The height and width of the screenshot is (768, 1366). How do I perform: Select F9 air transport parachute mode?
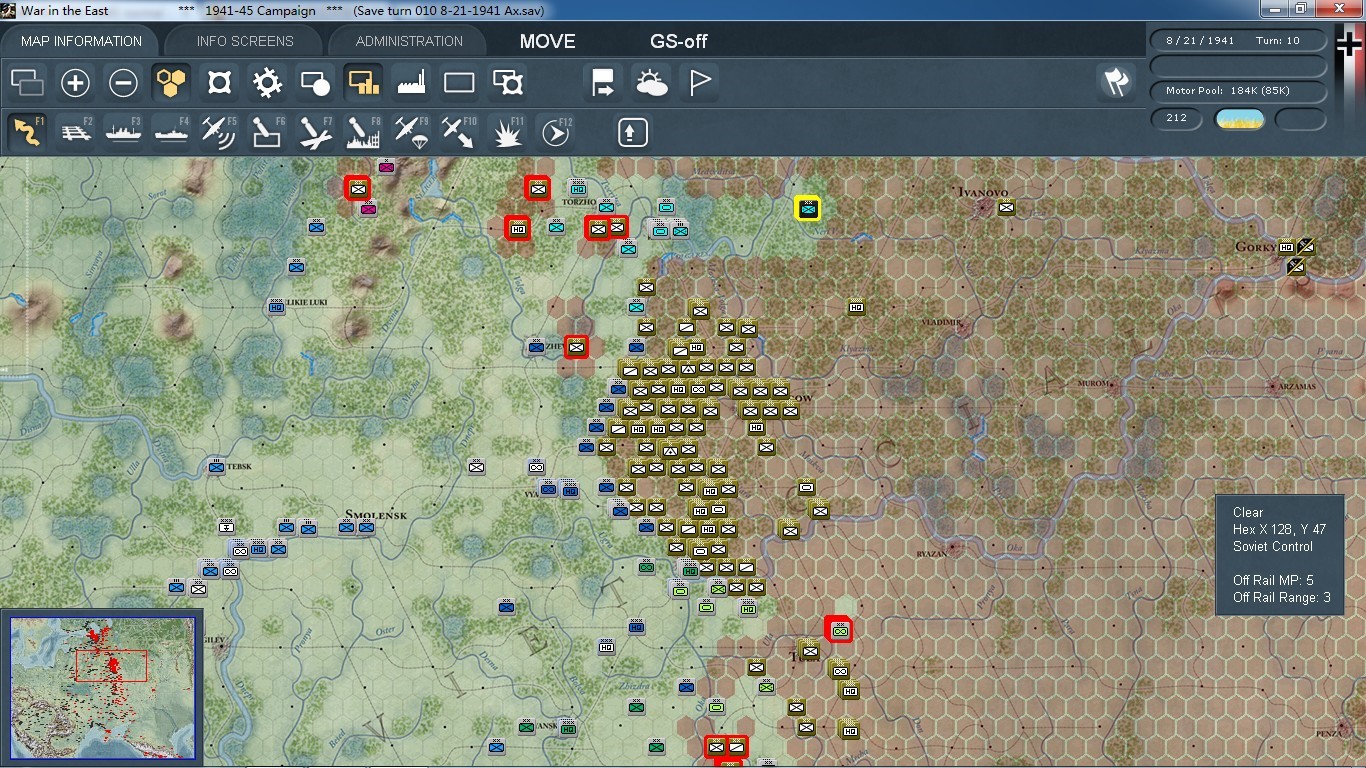click(x=411, y=132)
